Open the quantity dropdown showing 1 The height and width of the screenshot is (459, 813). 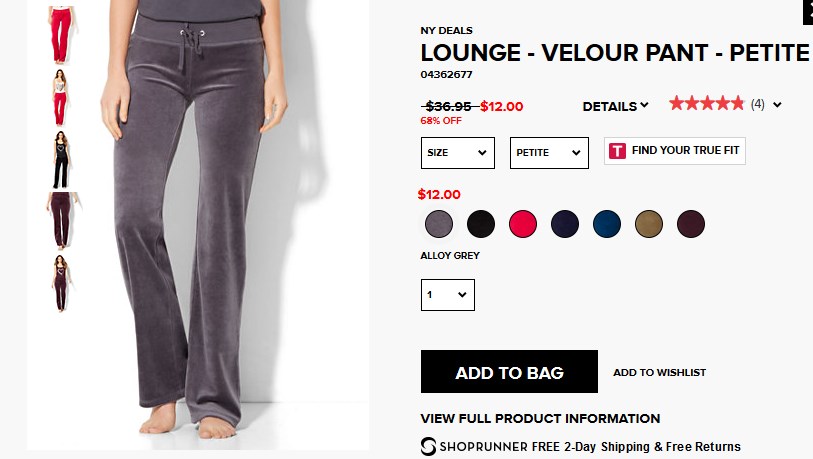[447, 295]
